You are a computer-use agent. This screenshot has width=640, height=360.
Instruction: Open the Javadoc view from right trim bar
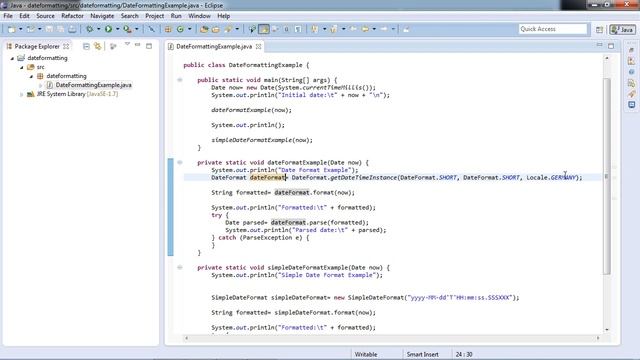(x=632, y=72)
